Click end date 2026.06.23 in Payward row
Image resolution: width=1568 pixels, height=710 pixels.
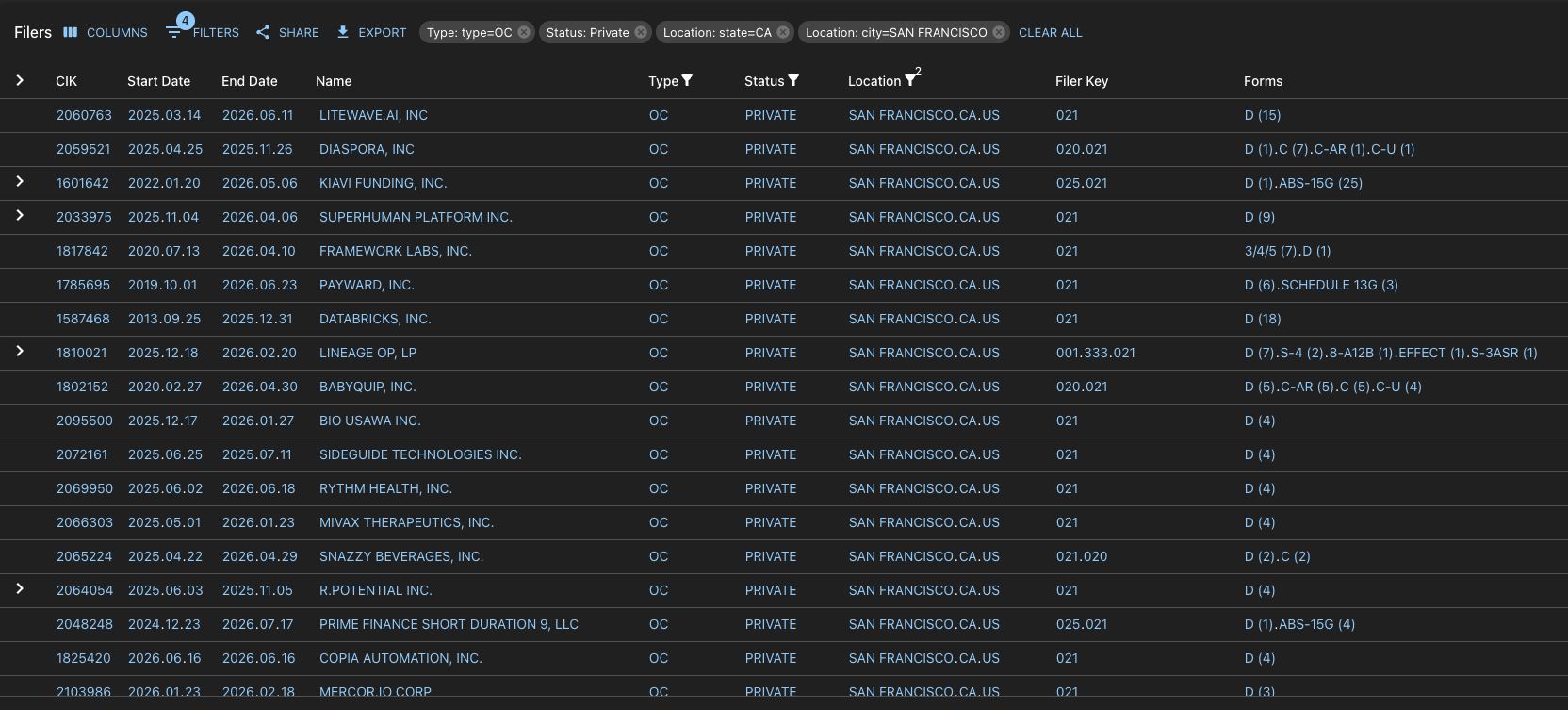coord(259,285)
